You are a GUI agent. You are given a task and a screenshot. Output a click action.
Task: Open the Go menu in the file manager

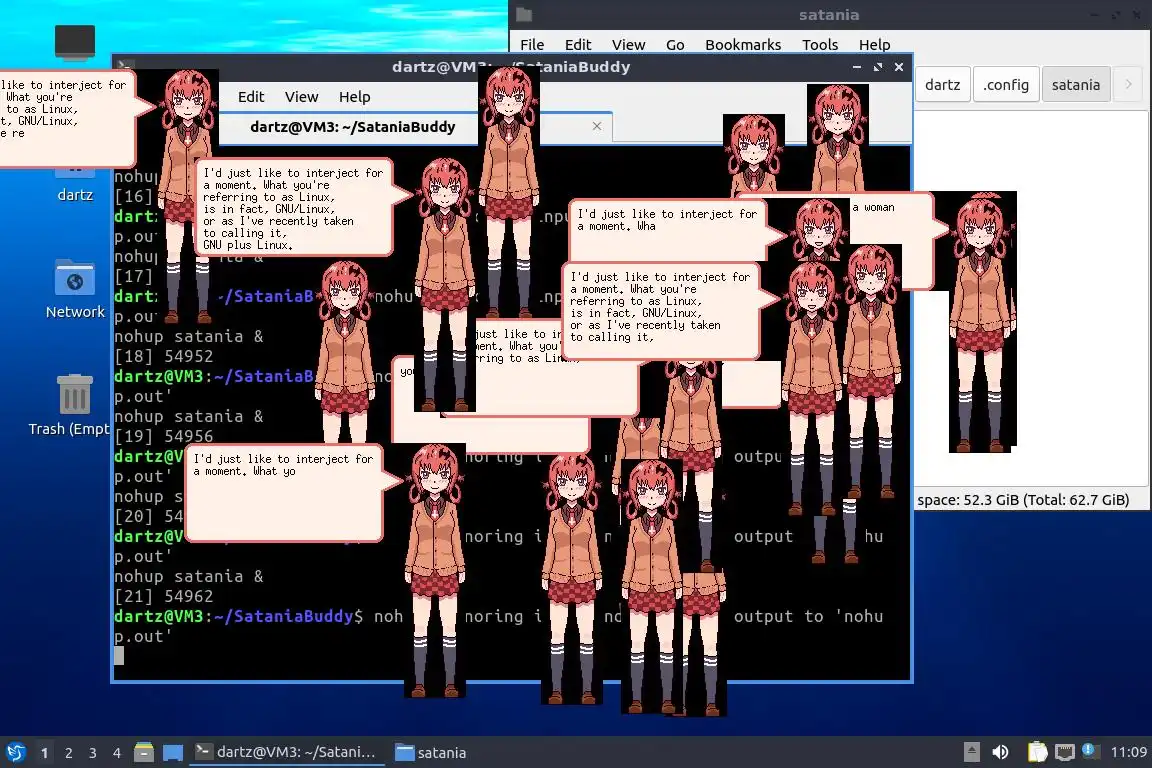pyautogui.click(x=675, y=44)
